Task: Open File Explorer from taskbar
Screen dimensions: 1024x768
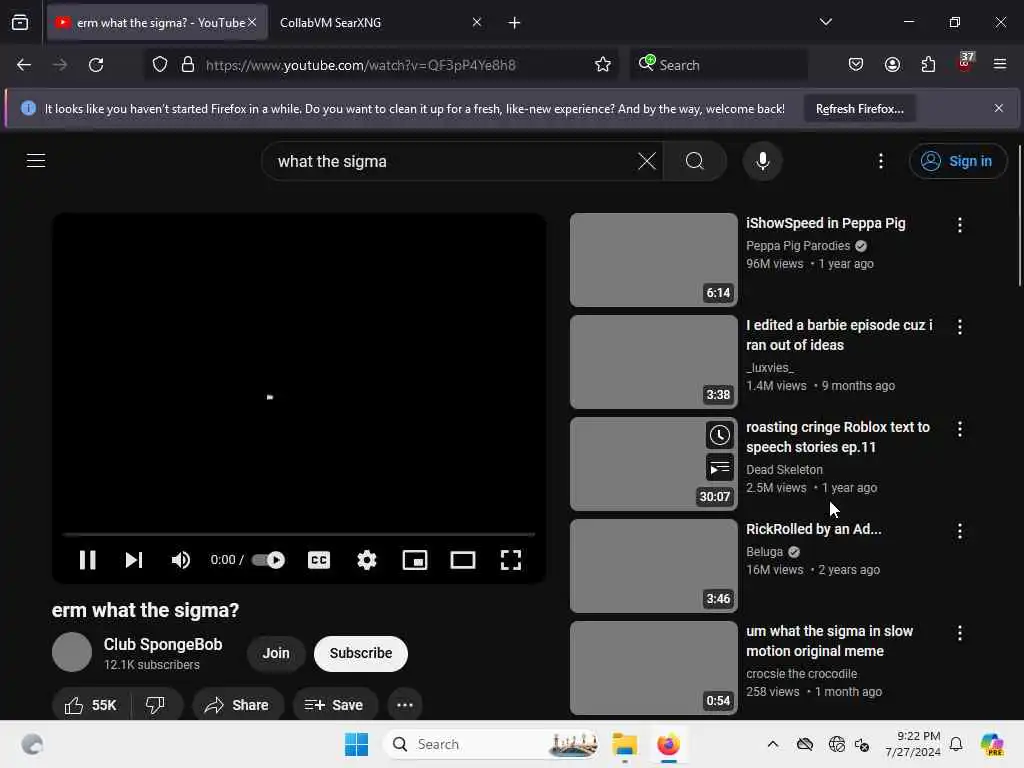Action: [x=624, y=744]
